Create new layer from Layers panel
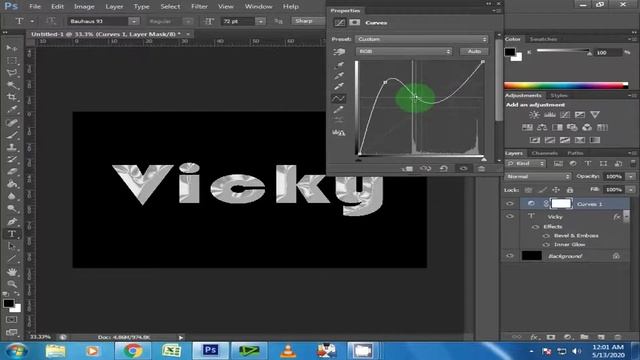The width and height of the screenshot is (640, 360). pyautogui.click(x=601, y=337)
